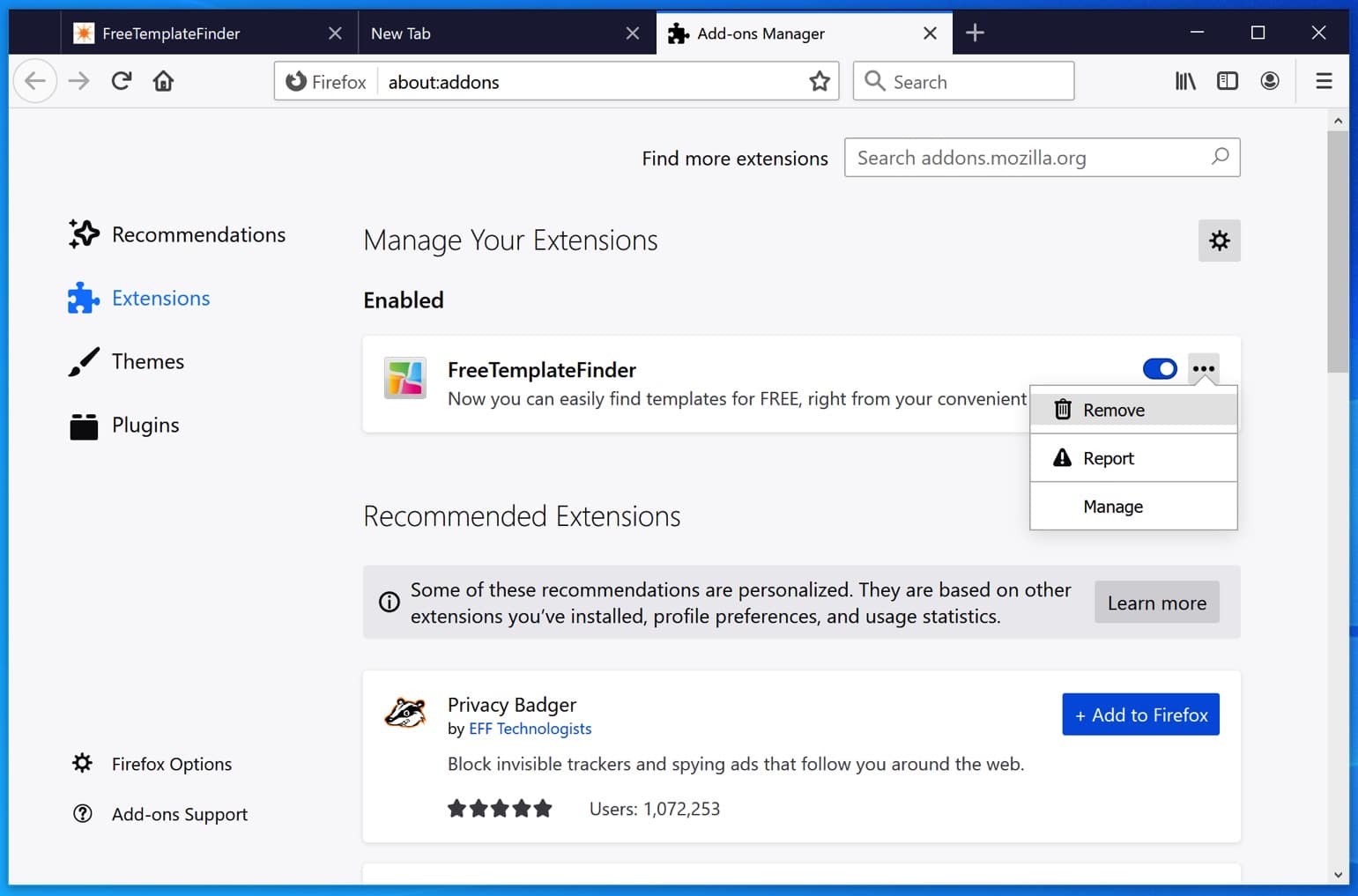Open the Recommendations sidebar category
This screenshot has width=1358, height=896.
177,234
